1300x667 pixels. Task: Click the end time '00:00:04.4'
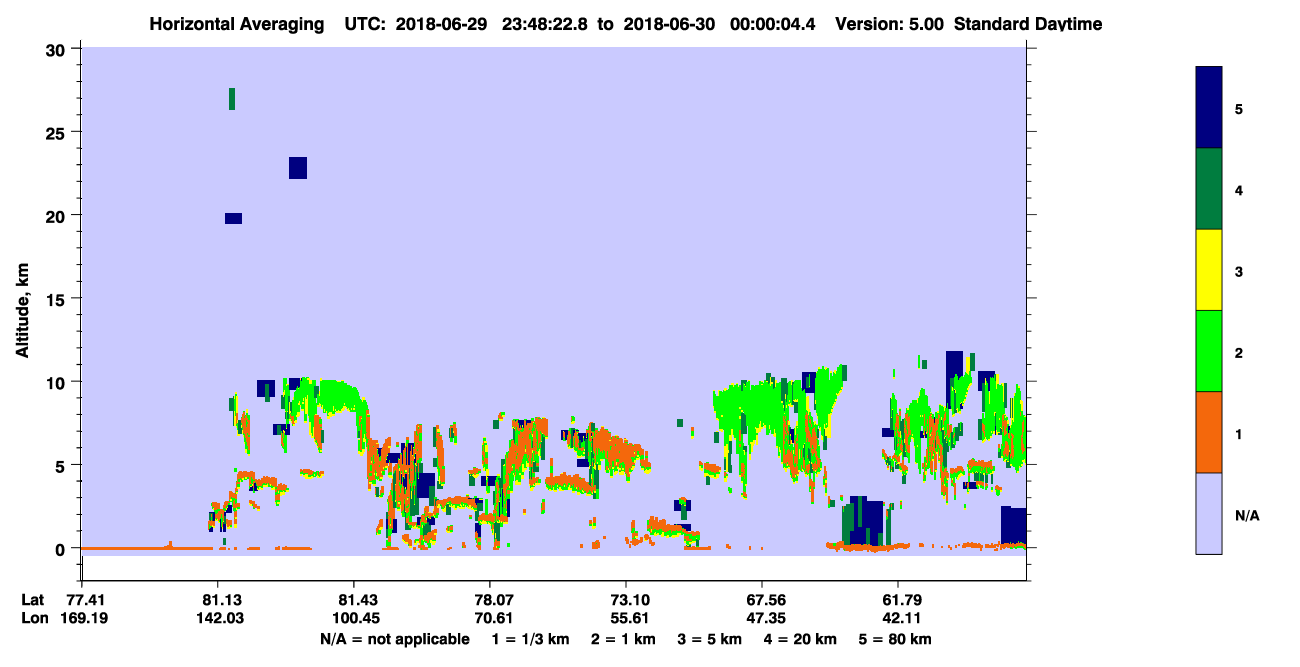click(x=773, y=23)
